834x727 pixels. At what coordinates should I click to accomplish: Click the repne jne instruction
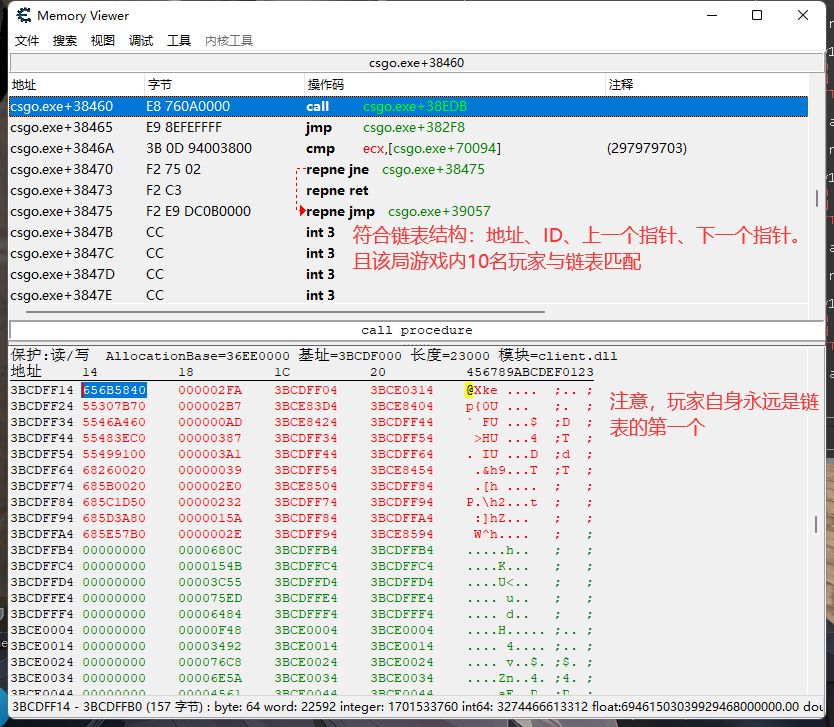(x=337, y=170)
